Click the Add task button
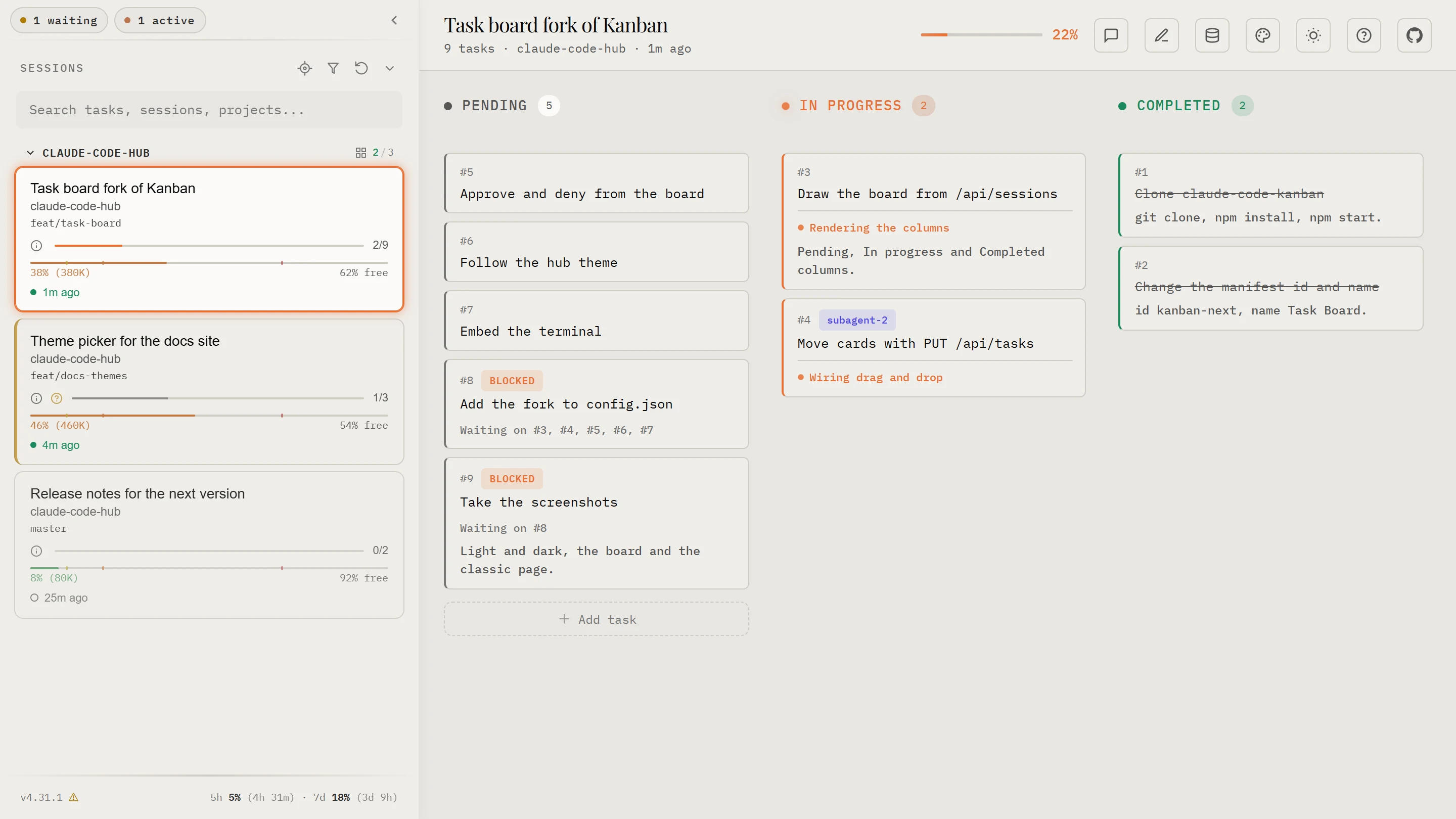The height and width of the screenshot is (819, 1456). [x=597, y=619]
